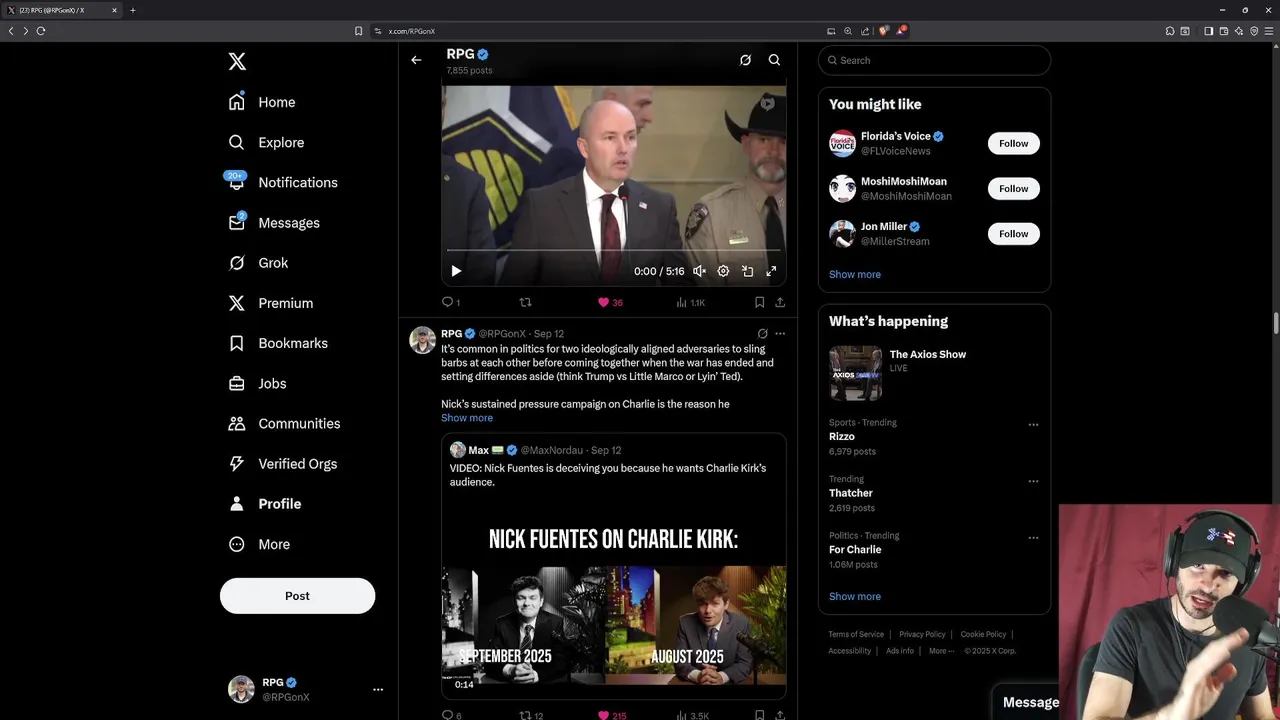Open Privacy Policy link

[922, 634]
